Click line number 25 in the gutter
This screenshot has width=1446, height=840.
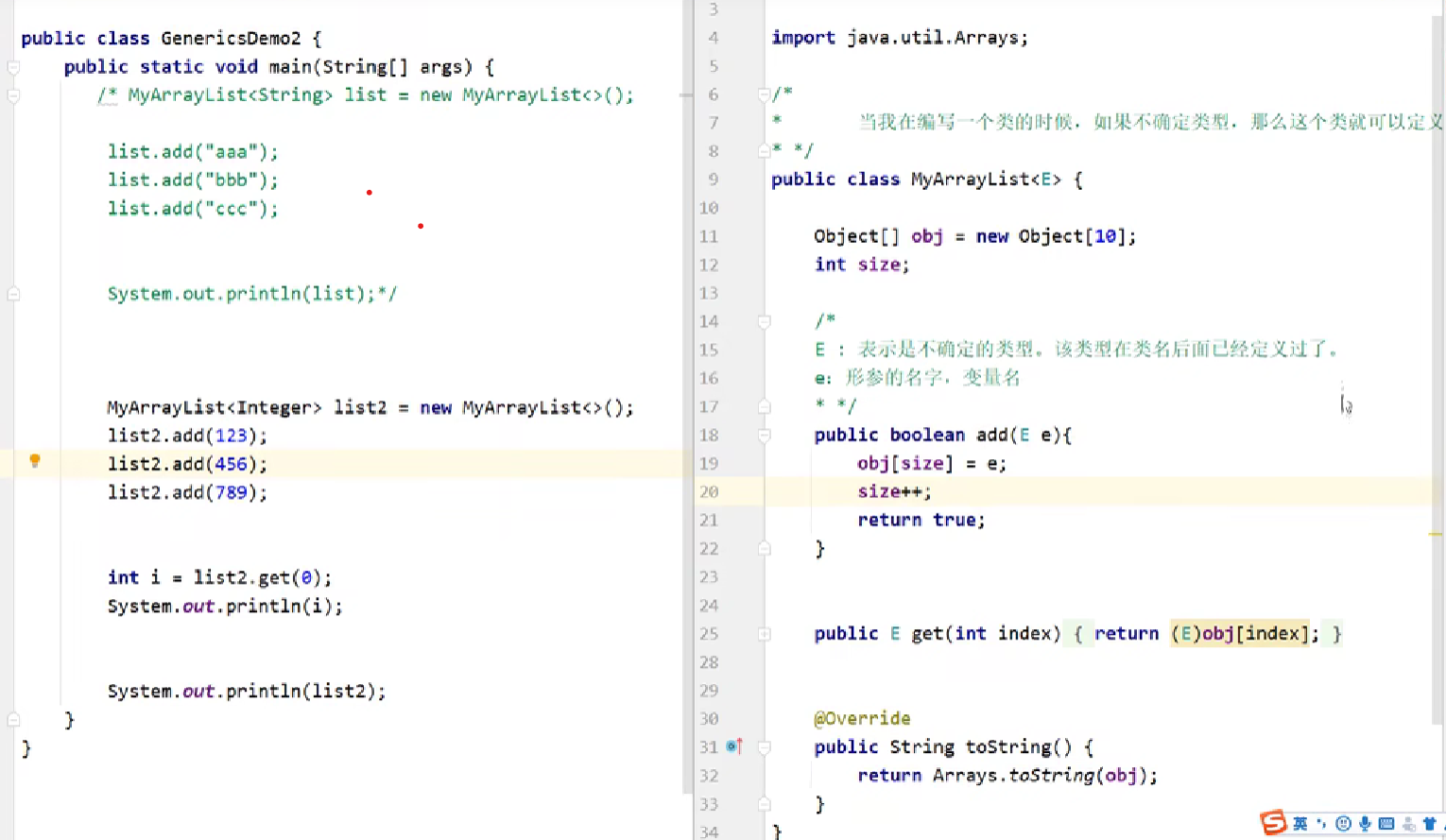pyautogui.click(x=709, y=633)
